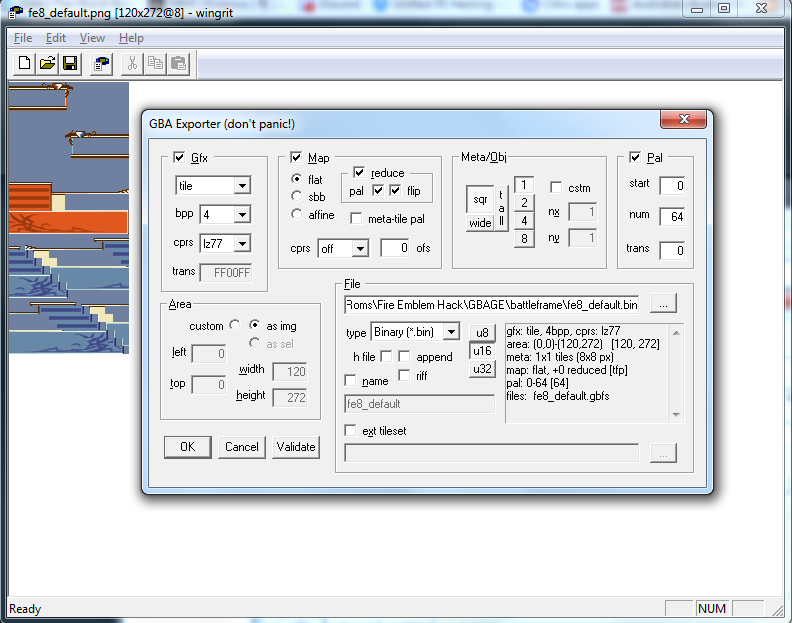Image resolution: width=792 pixels, height=623 pixels.
Task: Toggle the Gfx checkbox
Action: click(179, 158)
